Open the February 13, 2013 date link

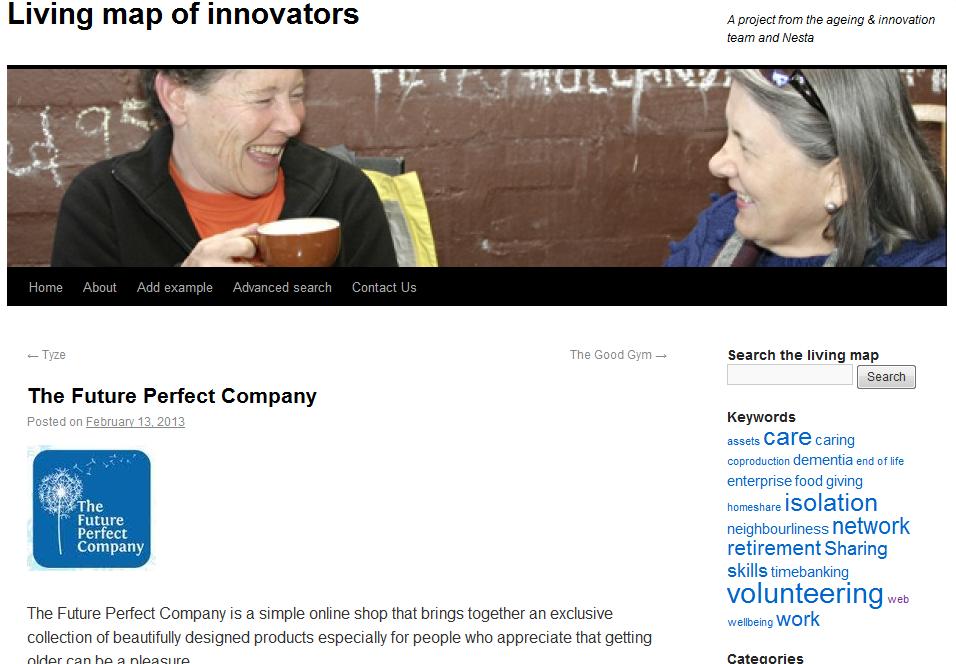pyautogui.click(x=135, y=422)
